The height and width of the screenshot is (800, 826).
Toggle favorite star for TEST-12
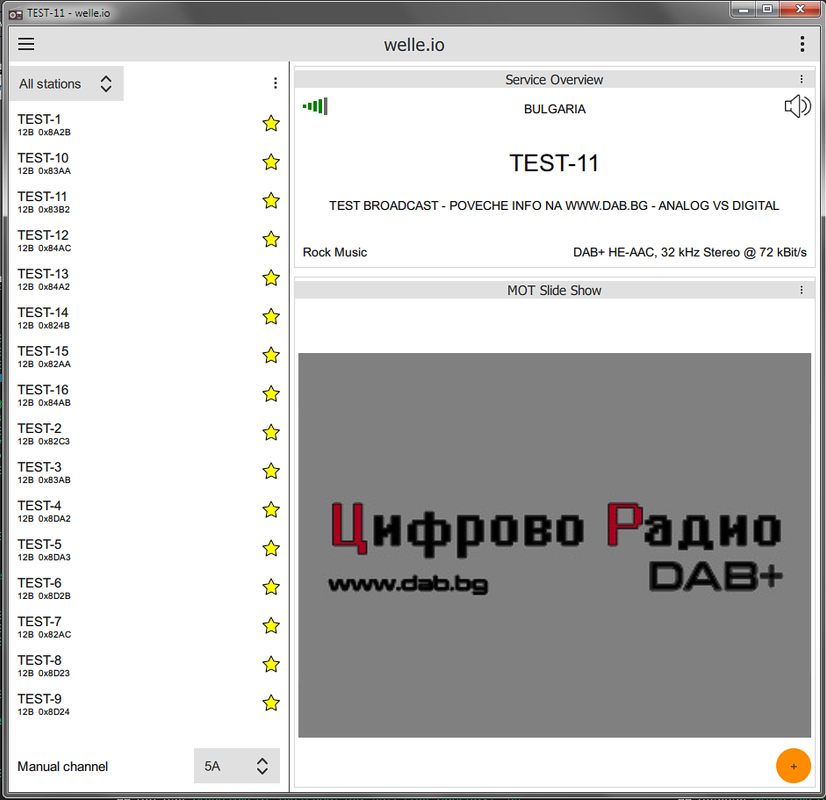tap(271, 240)
